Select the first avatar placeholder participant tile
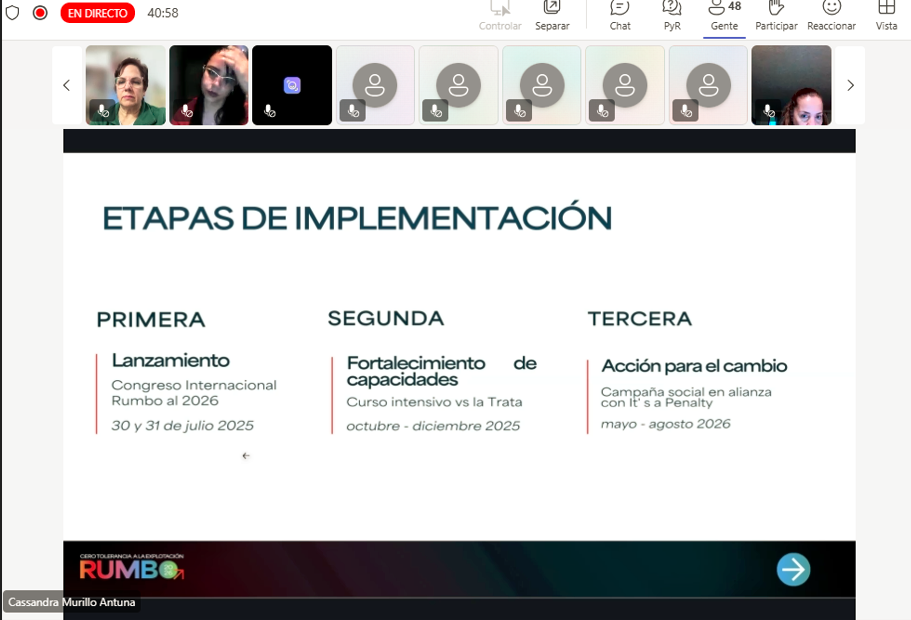Image resolution: width=911 pixels, height=620 pixels. pyautogui.click(x=375, y=85)
